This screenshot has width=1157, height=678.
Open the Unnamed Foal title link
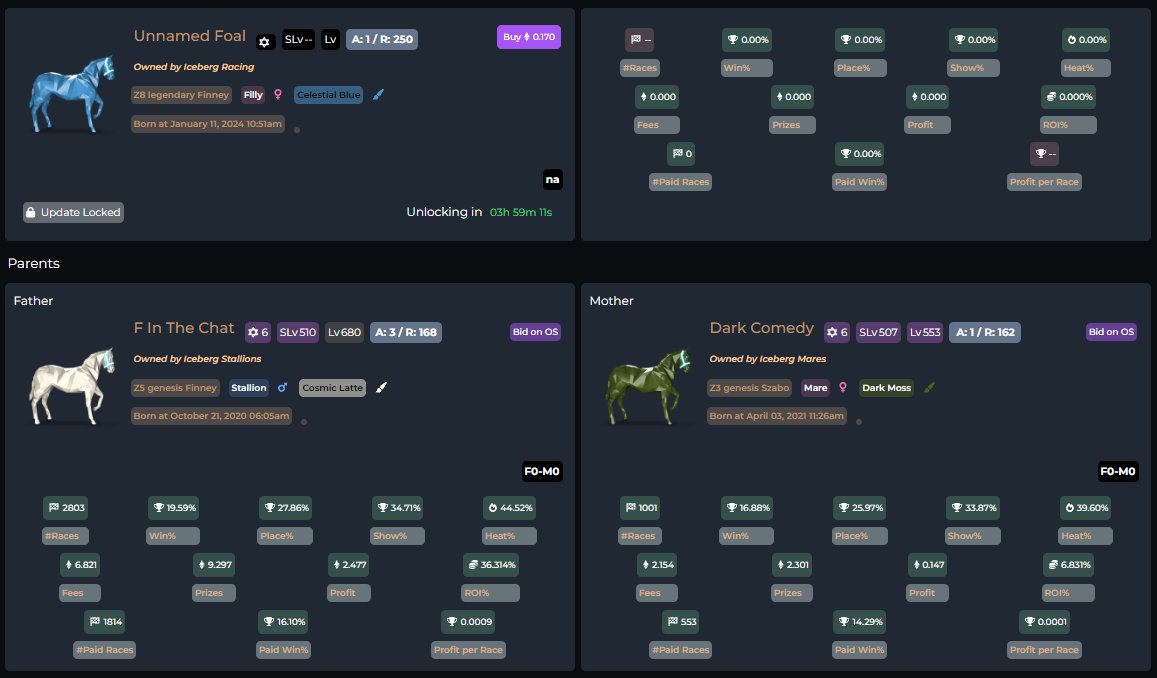click(x=190, y=36)
